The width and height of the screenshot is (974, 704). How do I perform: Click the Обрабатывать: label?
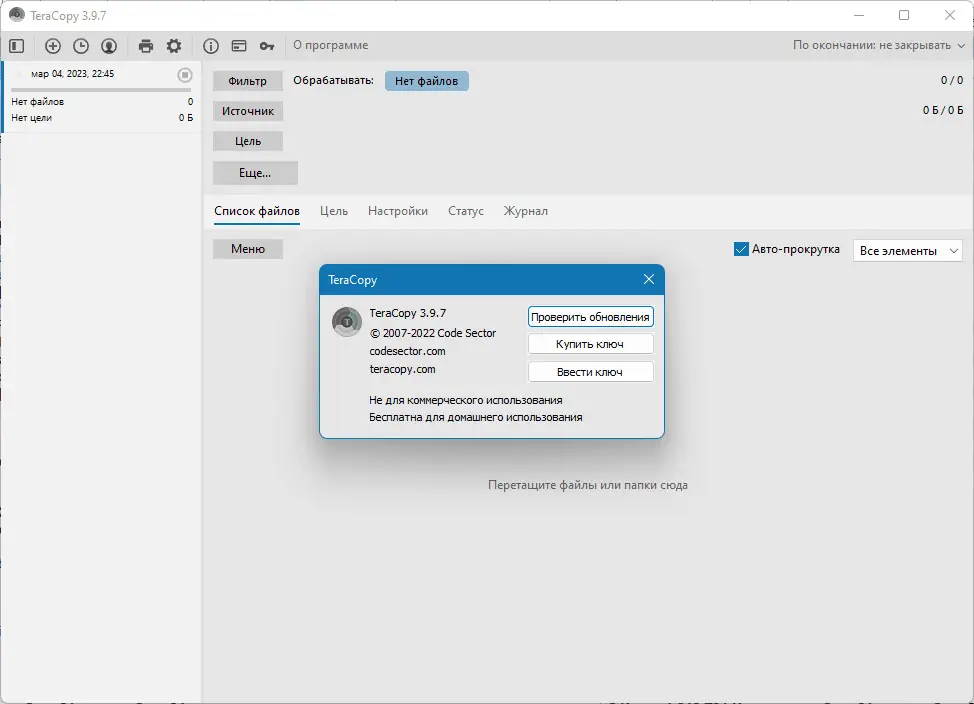tap(334, 81)
